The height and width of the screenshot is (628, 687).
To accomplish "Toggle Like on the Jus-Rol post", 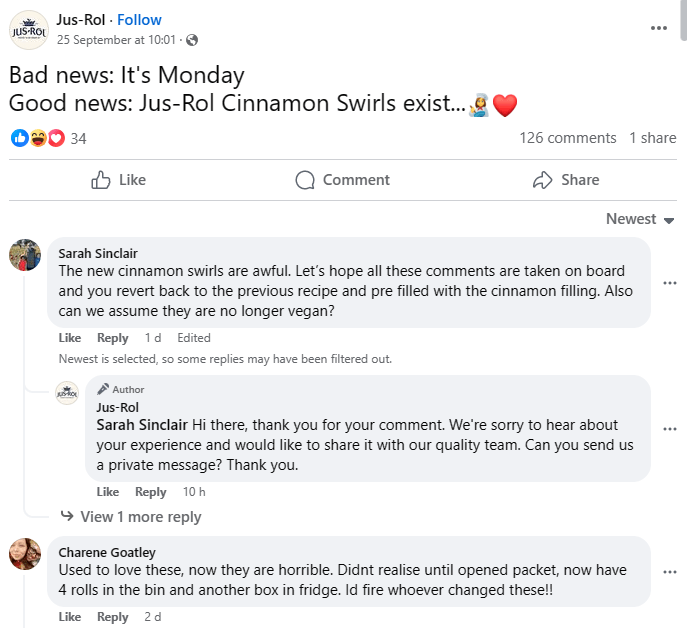I will (x=118, y=180).
